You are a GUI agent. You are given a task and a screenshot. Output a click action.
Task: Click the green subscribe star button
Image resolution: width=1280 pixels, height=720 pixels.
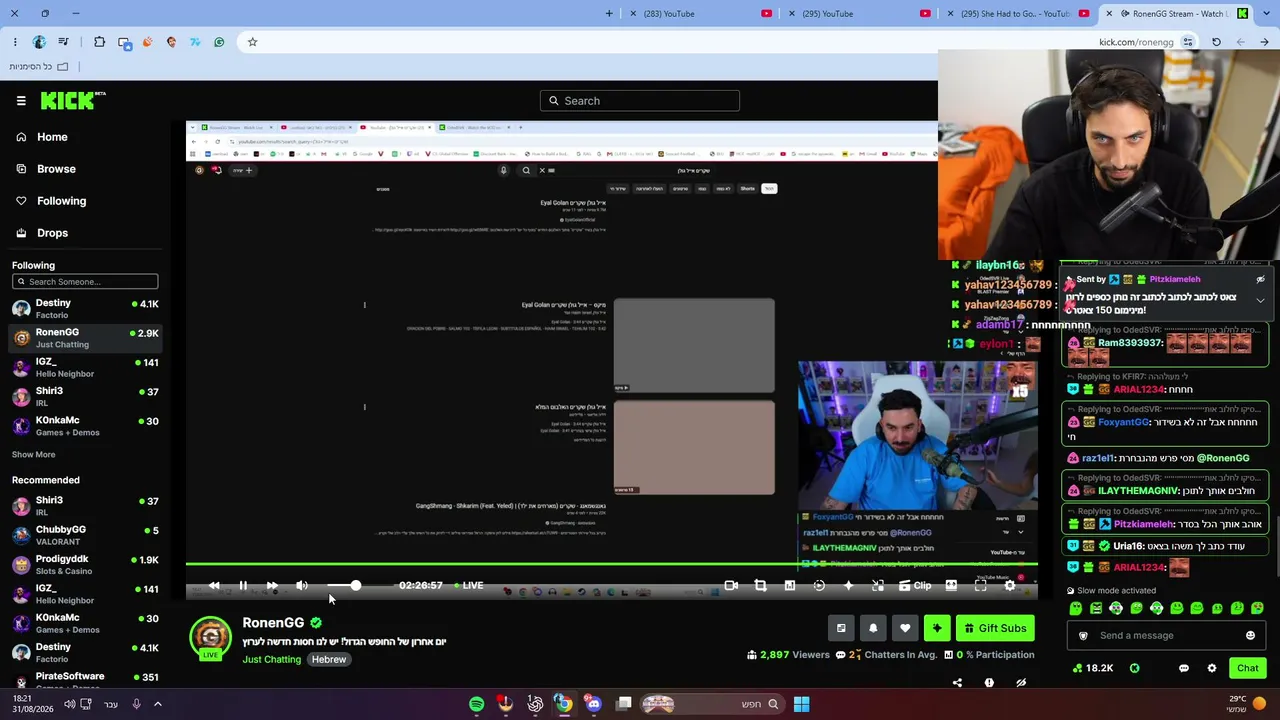937,628
